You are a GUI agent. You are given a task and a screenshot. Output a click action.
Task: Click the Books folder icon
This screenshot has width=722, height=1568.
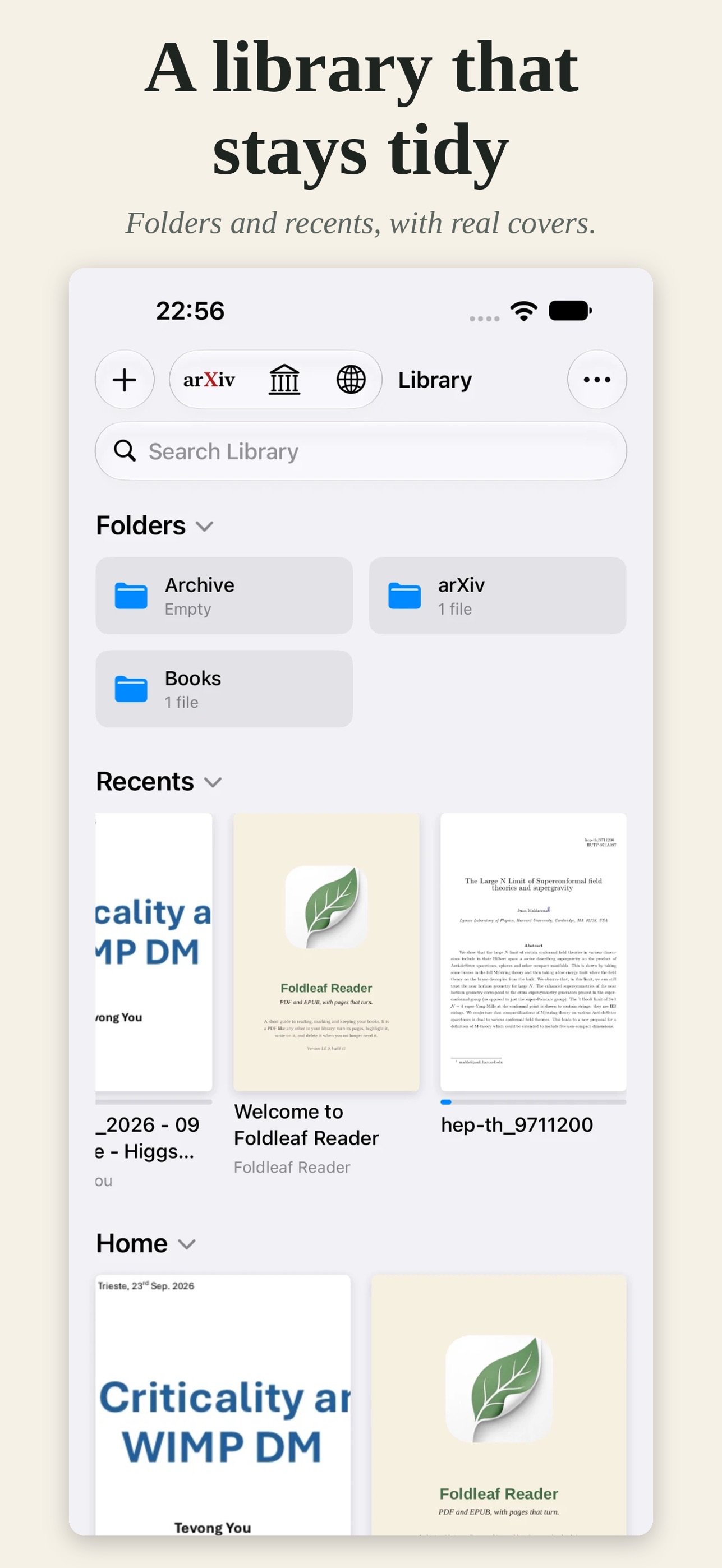[x=131, y=689]
